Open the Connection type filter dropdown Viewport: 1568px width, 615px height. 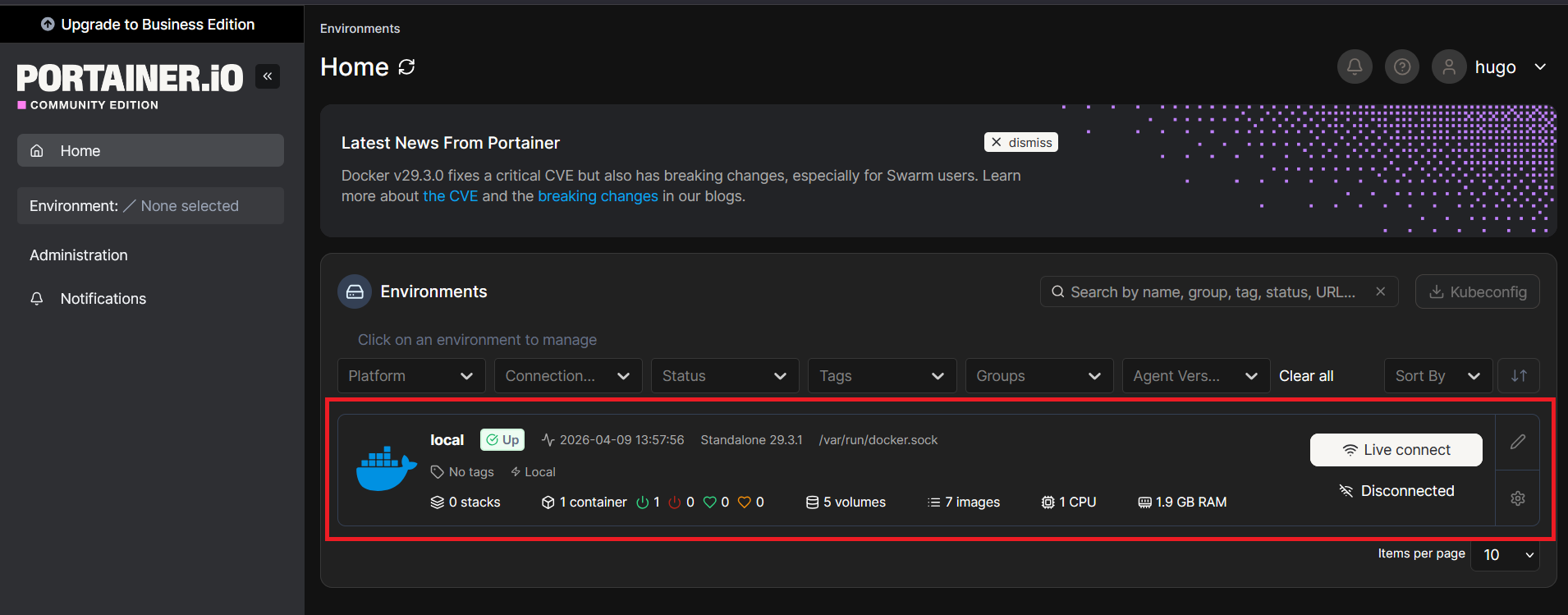(x=568, y=376)
